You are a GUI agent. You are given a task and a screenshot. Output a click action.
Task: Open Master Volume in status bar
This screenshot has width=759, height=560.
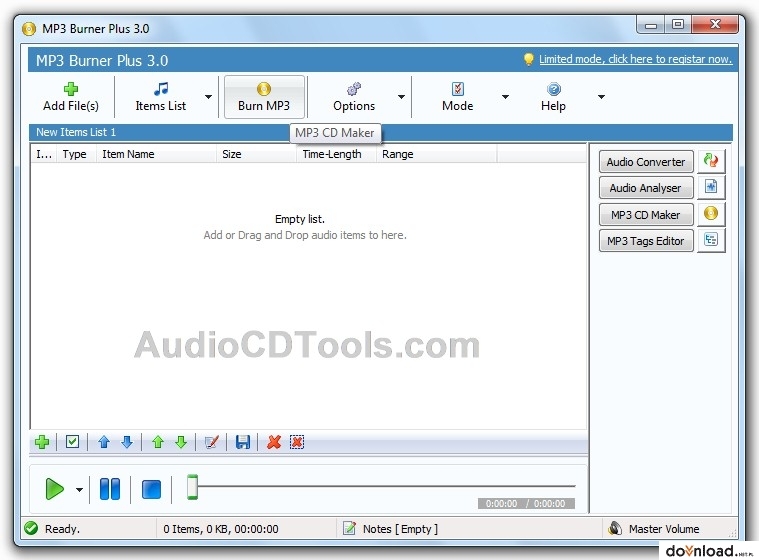(664, 529)
